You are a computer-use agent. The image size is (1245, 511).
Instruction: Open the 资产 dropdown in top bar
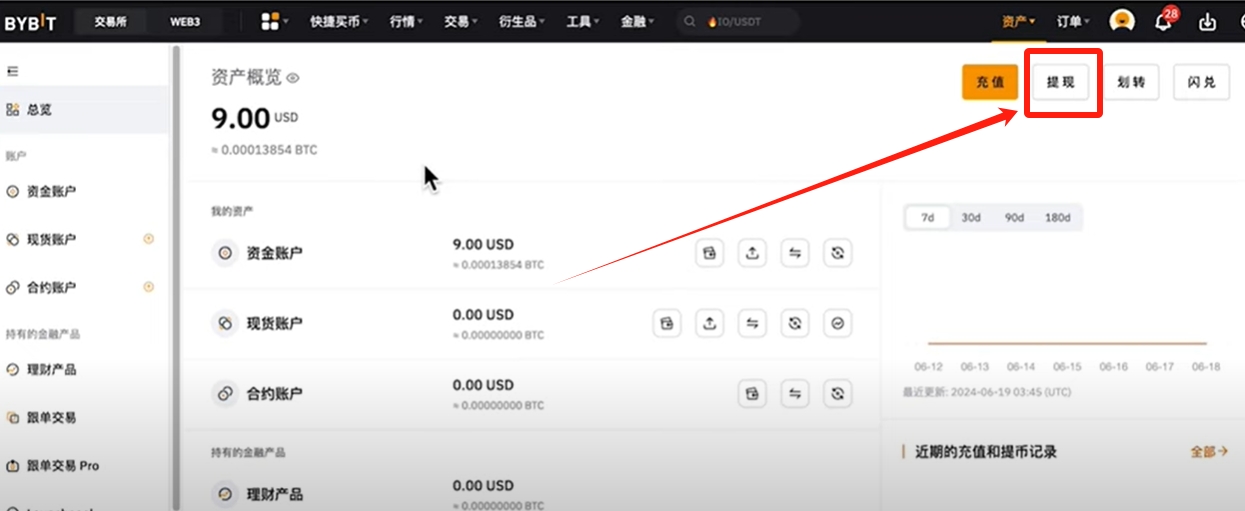point(1018,22)
